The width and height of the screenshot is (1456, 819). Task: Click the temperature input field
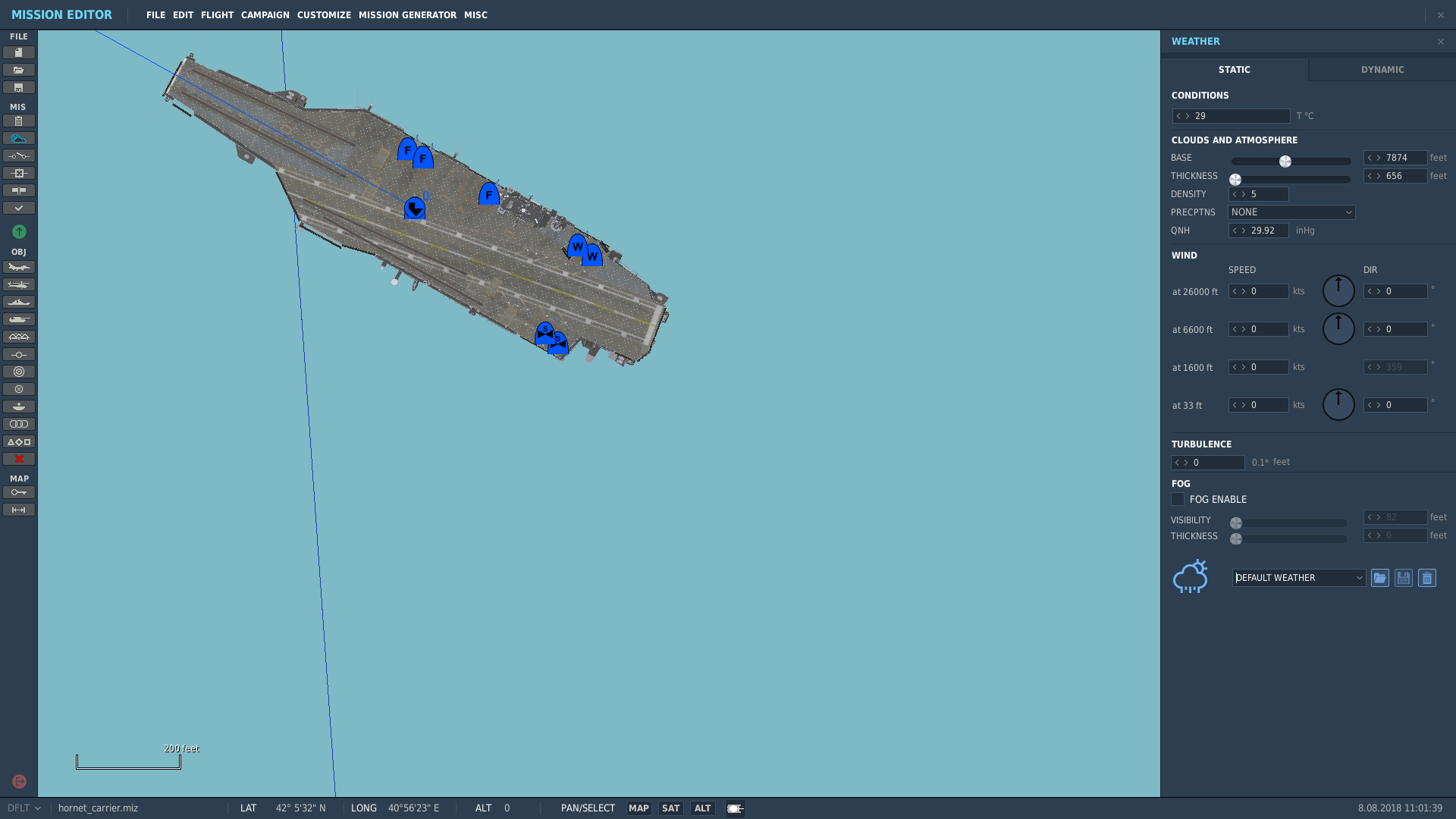(x=1231, y=116)
